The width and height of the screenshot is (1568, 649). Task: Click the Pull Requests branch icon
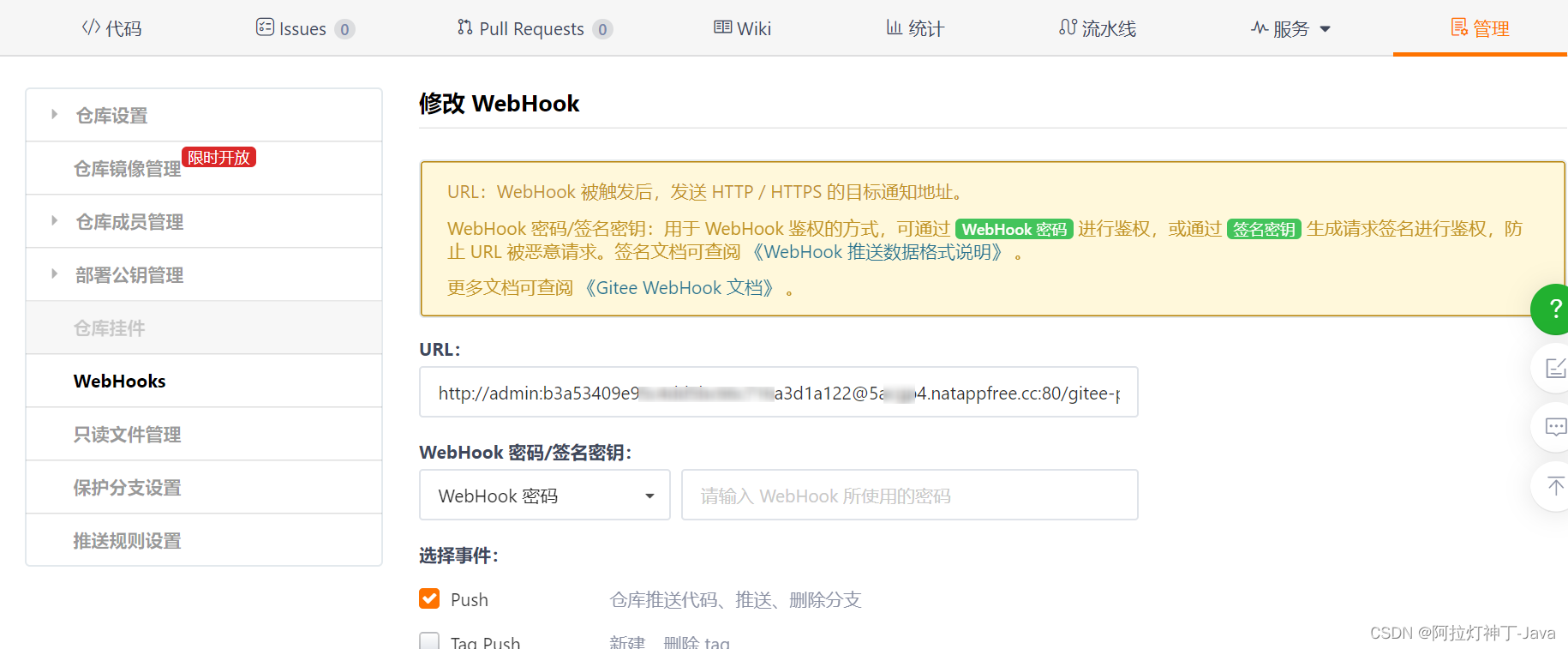pyautogui.click(x=464, y=27)
